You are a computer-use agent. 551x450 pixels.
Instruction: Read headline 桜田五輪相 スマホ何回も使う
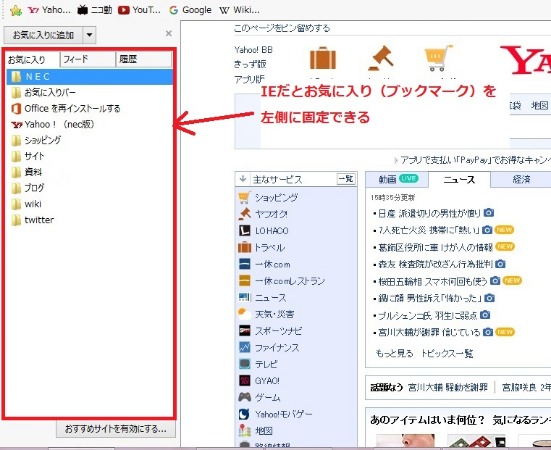tap(433, 282)
